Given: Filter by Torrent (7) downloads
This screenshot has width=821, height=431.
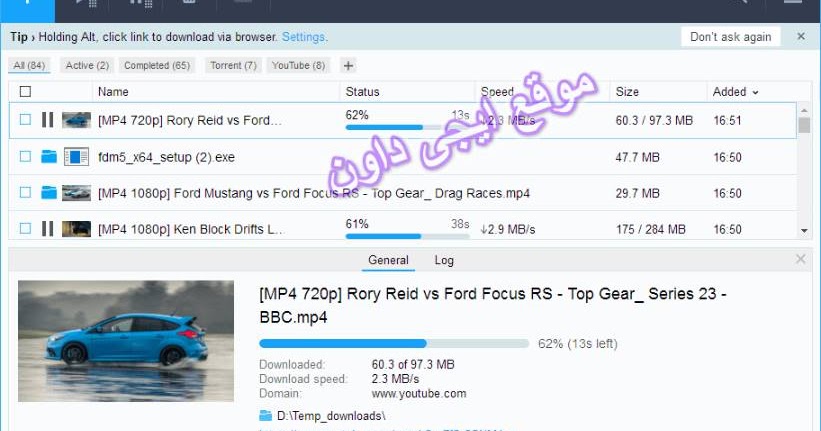Looking at the screenshot, I should click(233, 65).
